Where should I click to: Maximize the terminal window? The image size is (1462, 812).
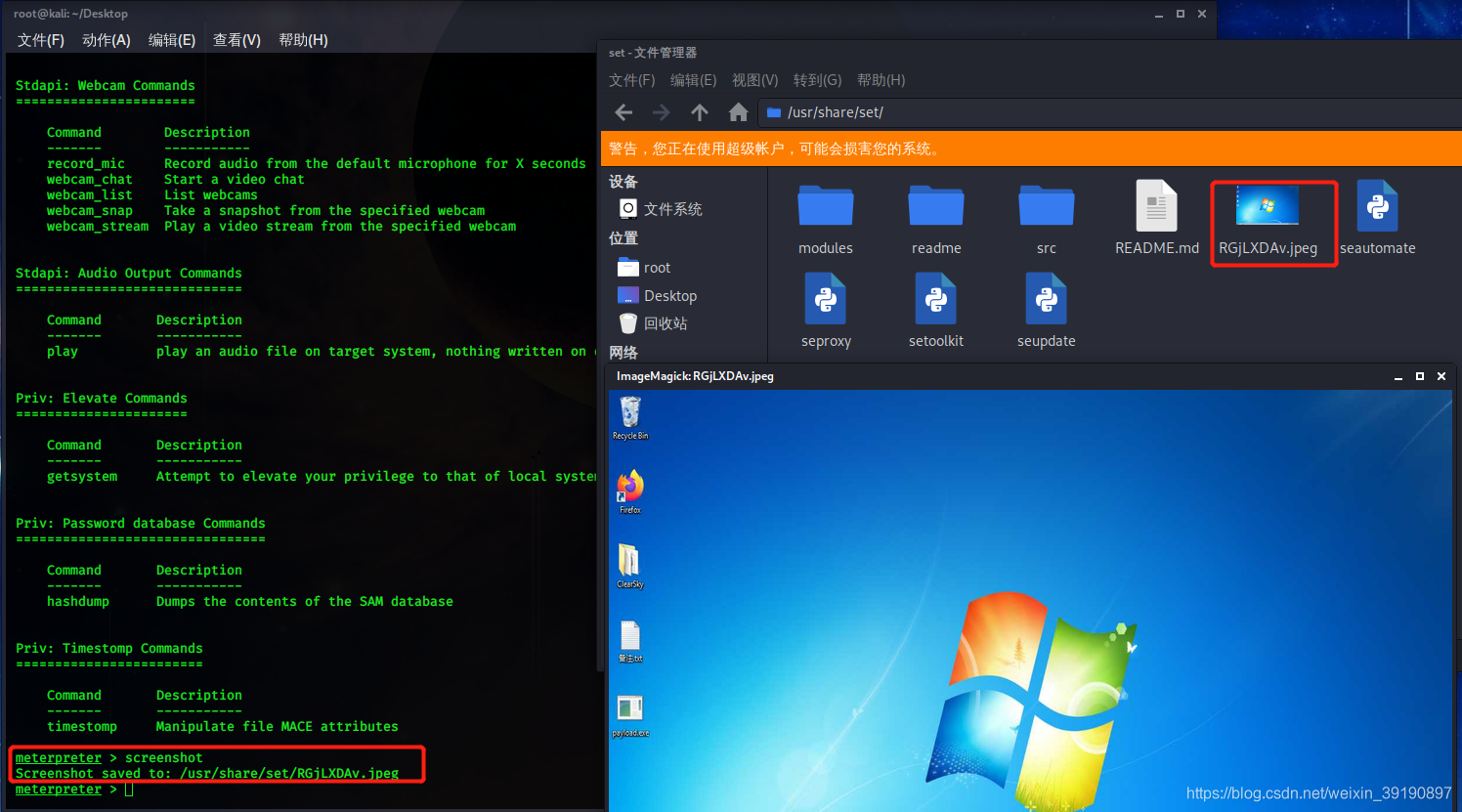[x=1181, y=14]
